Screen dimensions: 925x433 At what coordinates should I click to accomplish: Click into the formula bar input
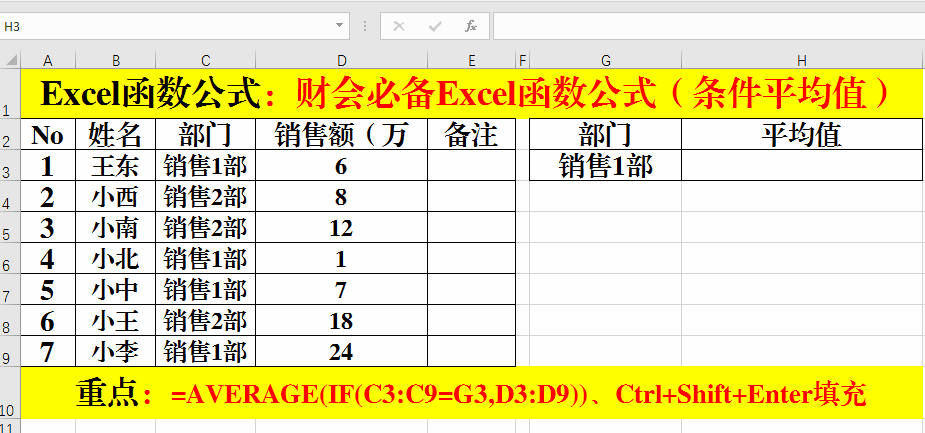[x=708, y=27]
